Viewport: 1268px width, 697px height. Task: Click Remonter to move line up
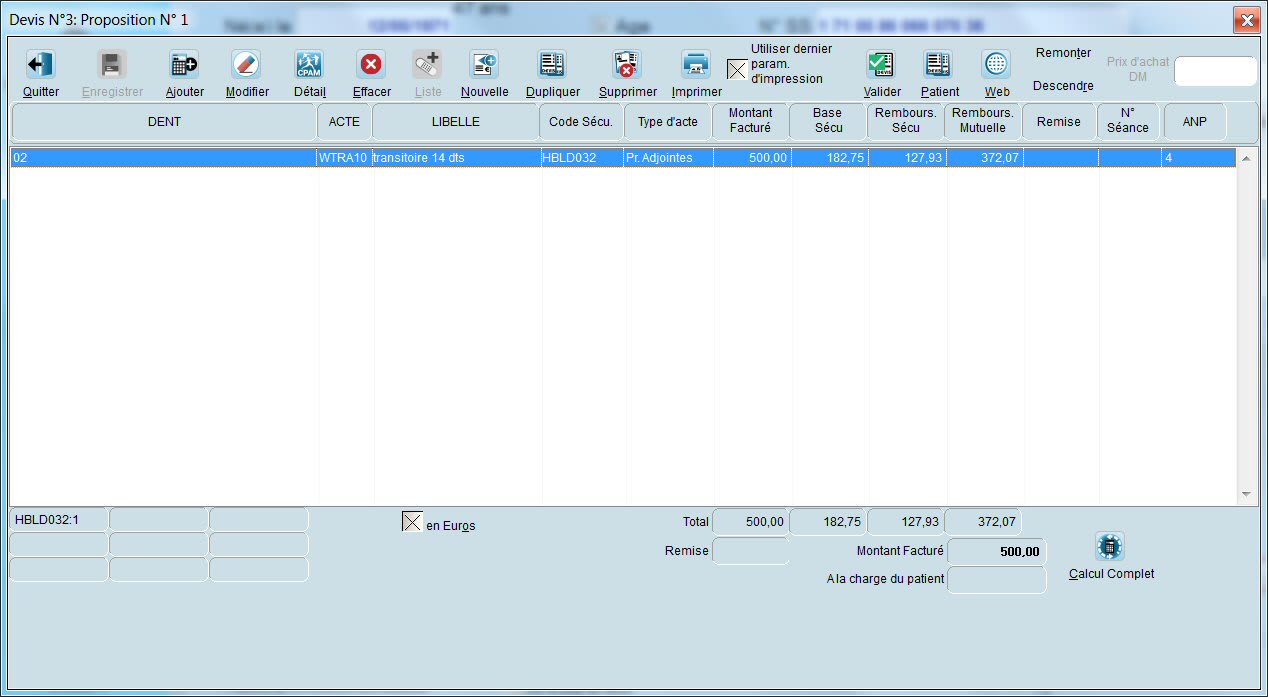point(1063,53)
